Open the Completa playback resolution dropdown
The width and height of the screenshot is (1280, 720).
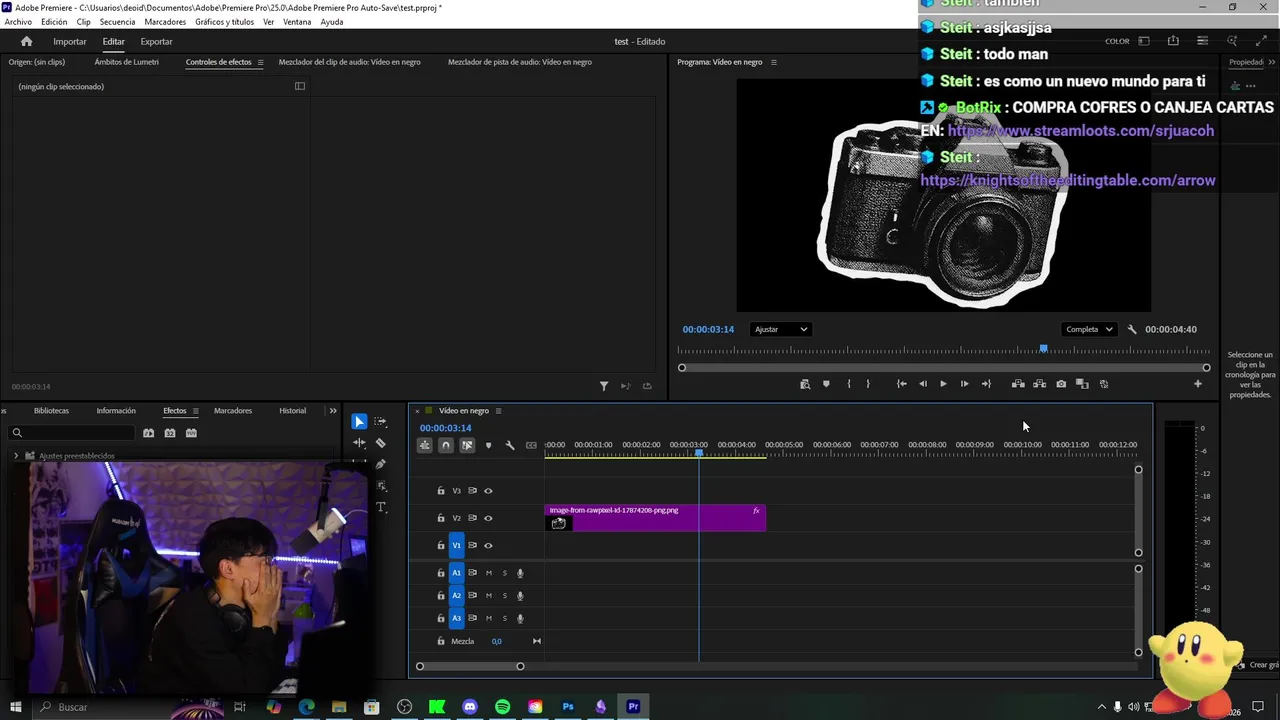click(x=1089, y=329)
